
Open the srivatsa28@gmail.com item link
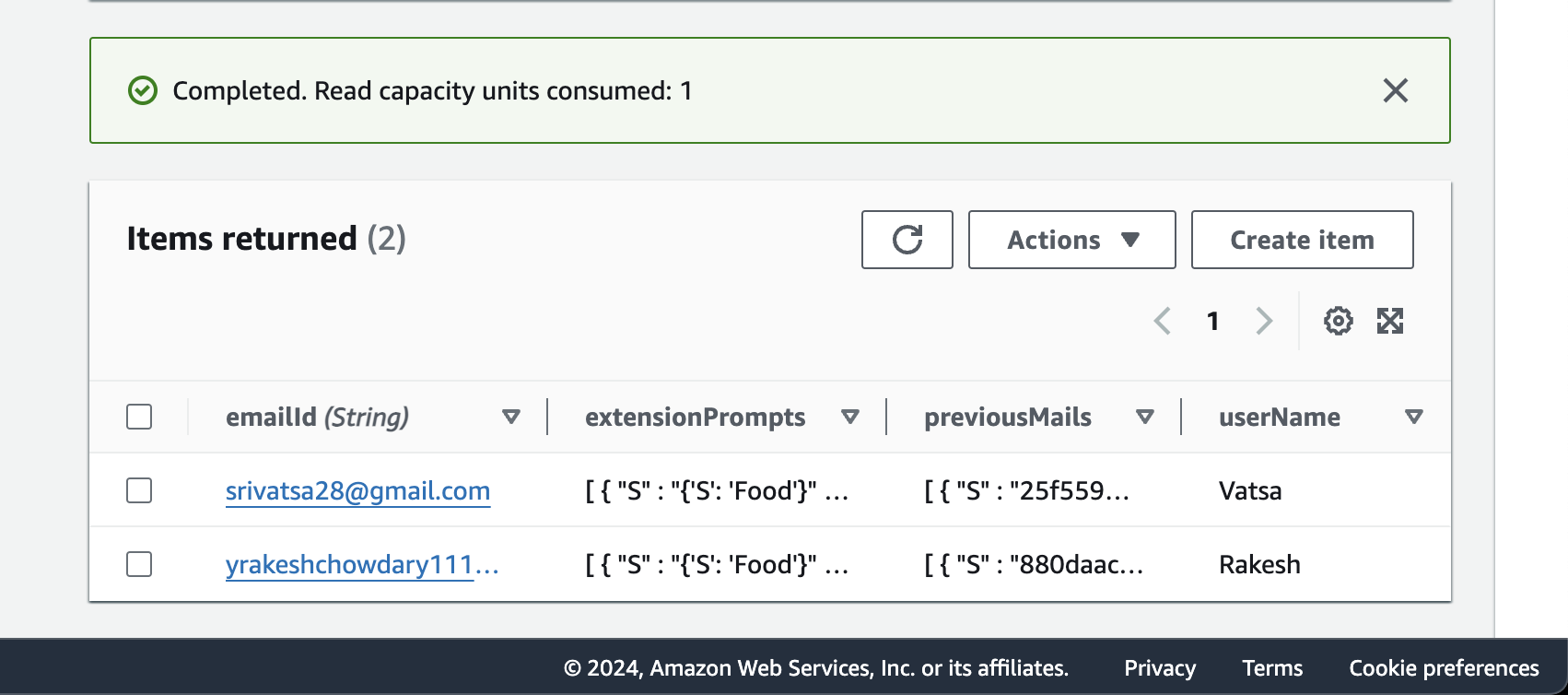[x=357, y=490]
